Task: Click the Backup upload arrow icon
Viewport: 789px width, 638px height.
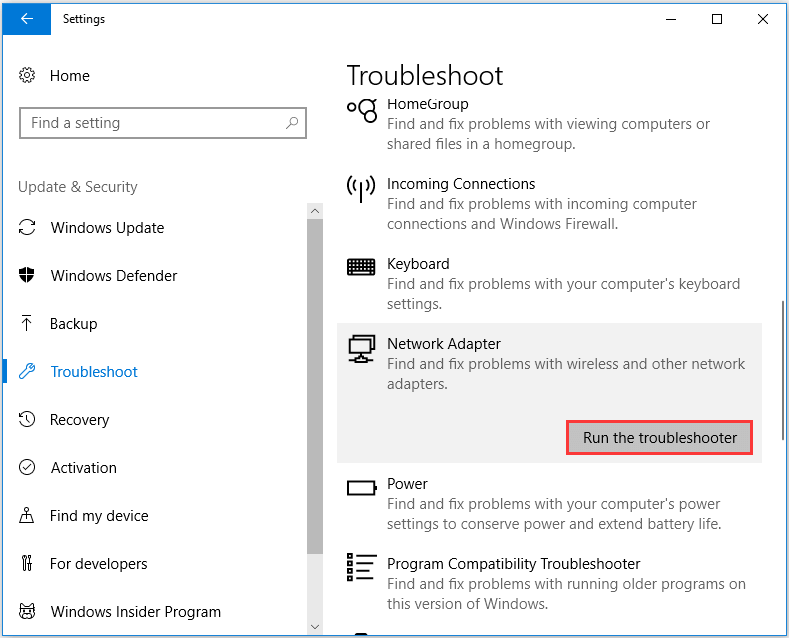Action: [x=27, y=323]
